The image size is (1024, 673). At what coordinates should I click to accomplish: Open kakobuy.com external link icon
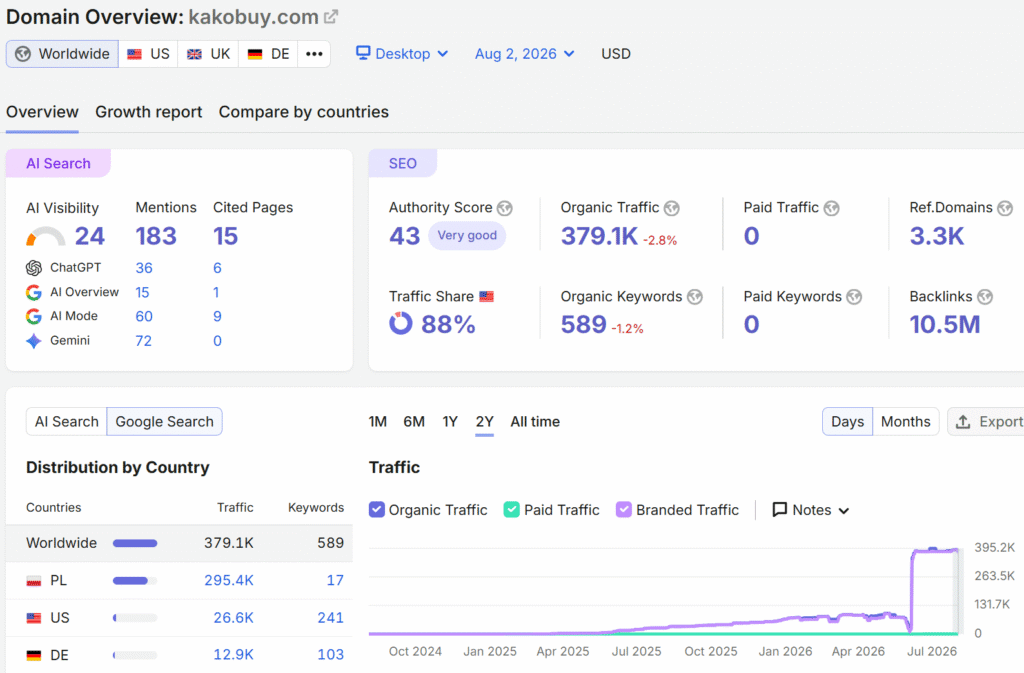[x=331, y=17]
